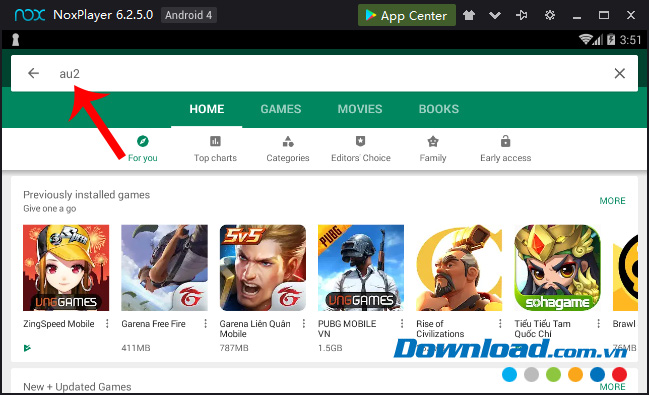Click the toolbar pin icon in title bar
This screenshot has width=649, height=395.
click(x=522, y=15)
